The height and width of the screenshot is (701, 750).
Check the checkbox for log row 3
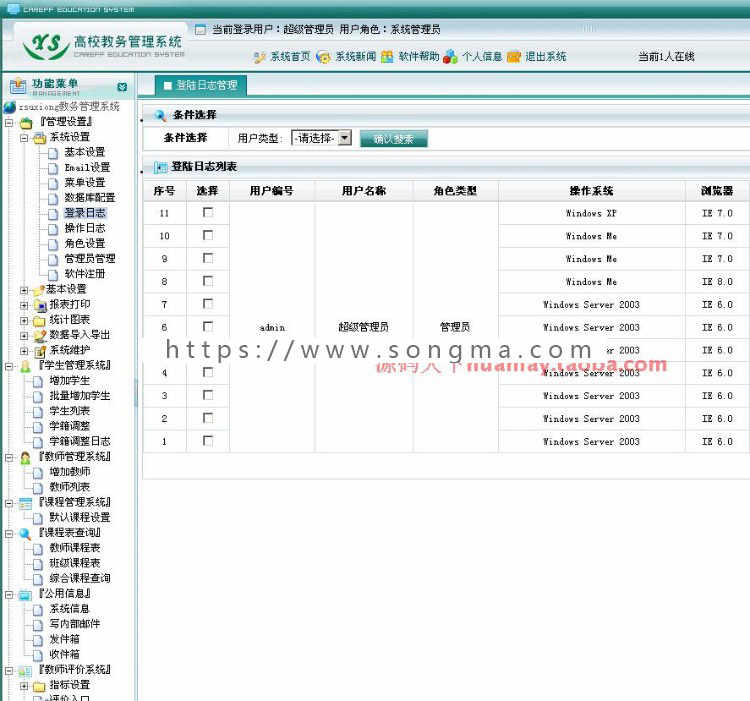[x=208, y=395]
